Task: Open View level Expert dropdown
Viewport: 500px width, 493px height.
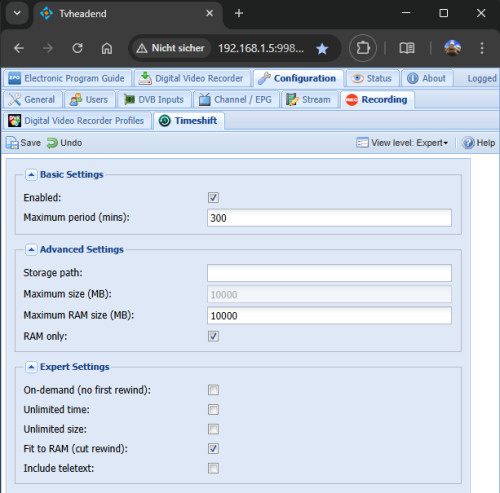Action: (x=402, y=143)
